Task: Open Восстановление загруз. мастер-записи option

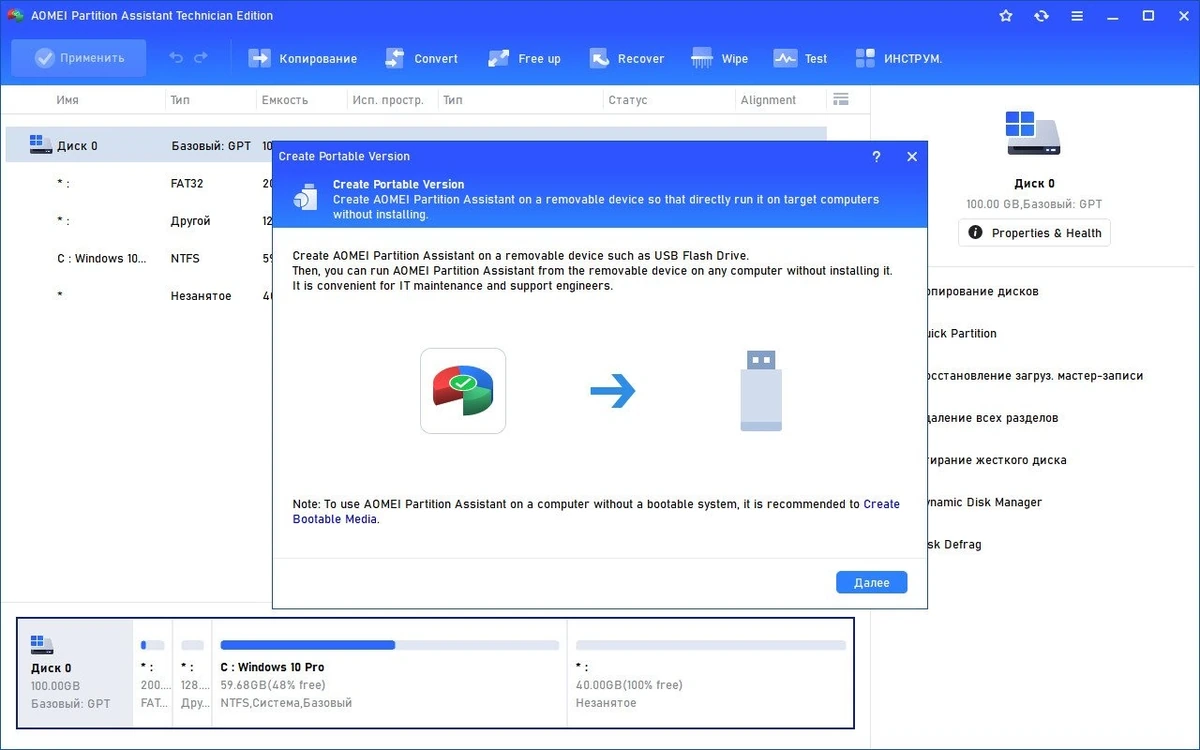Action: (1035, 376)
